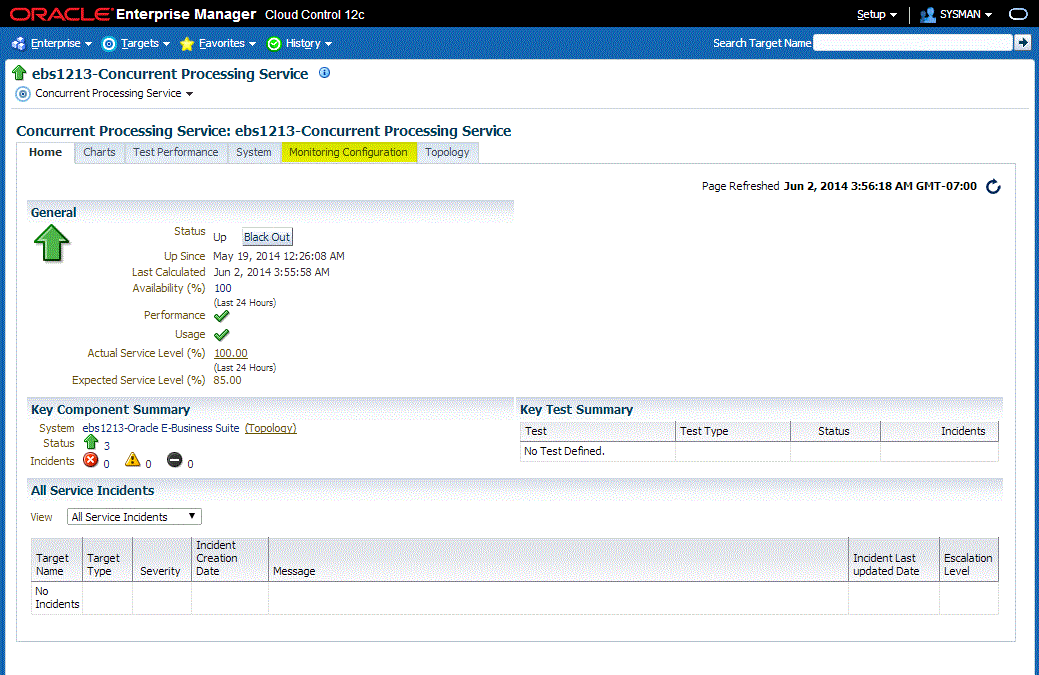Click the info icon beside page title
This screenshot has height=675, width=1039.
325,73
